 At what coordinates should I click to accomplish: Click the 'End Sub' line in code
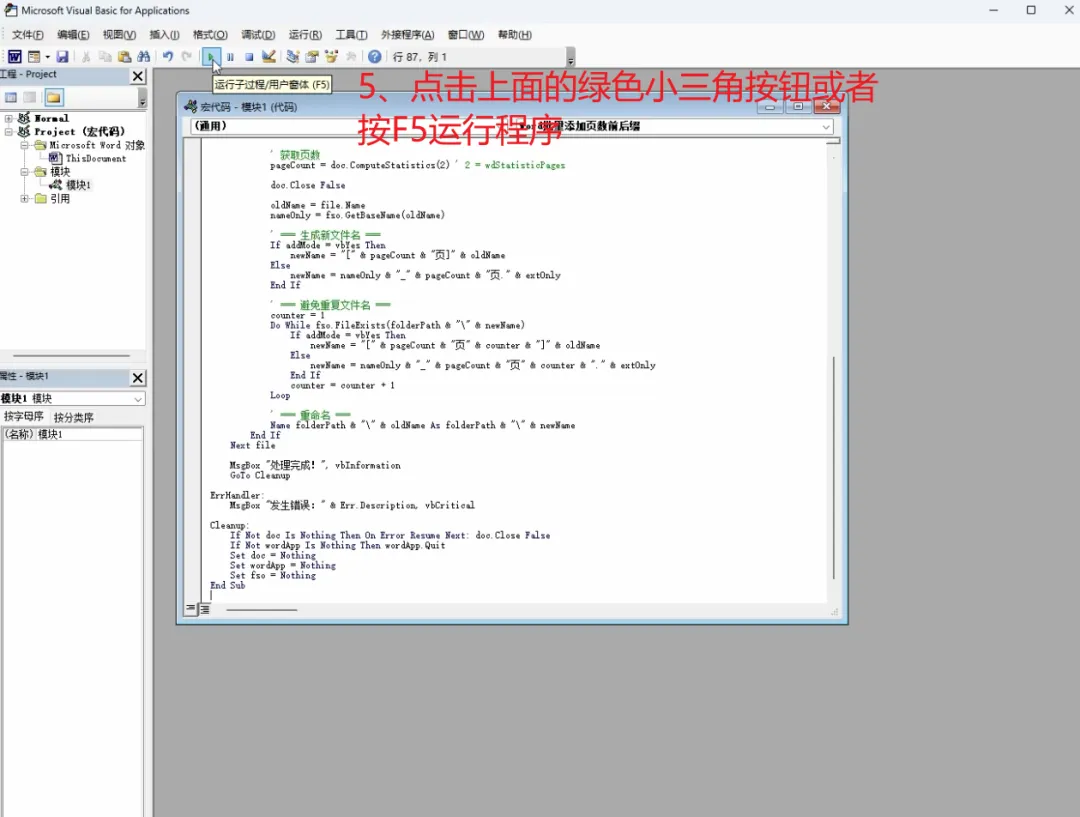(x=228, y=586)
